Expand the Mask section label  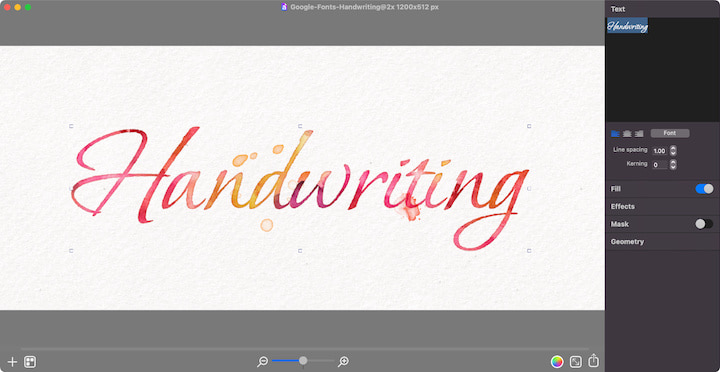pos(619,224)
